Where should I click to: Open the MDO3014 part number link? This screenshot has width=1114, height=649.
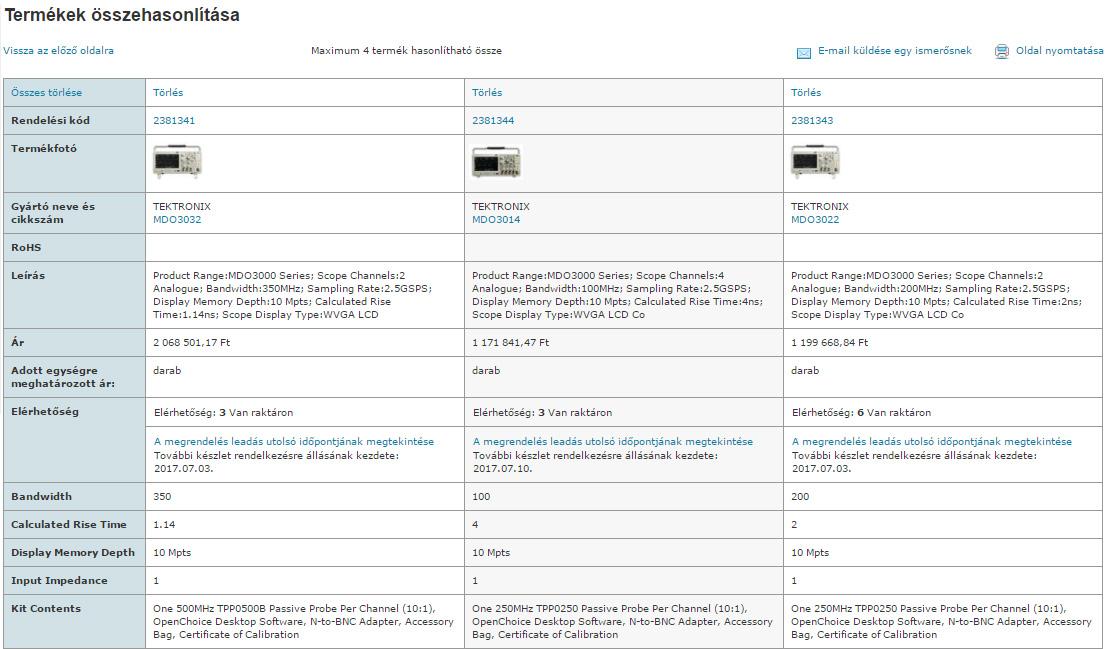[x=496, y=220]
